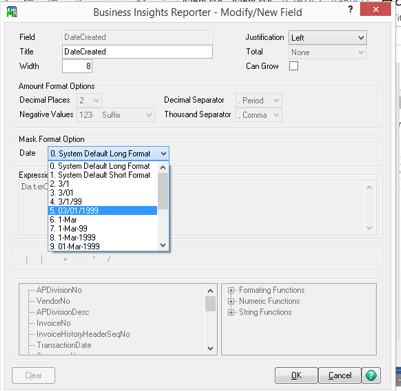Choose date format 8. 1-Mar-1999
Viewport: 401px width, 391px height.
click(x=103, y=238)
